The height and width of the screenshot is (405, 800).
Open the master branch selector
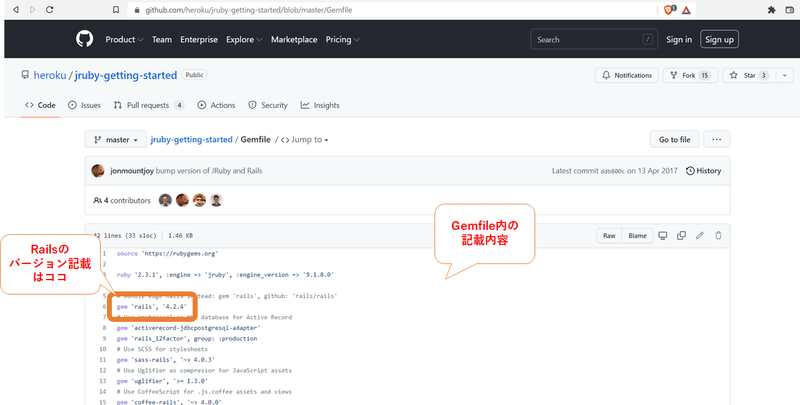click(116, 139)
